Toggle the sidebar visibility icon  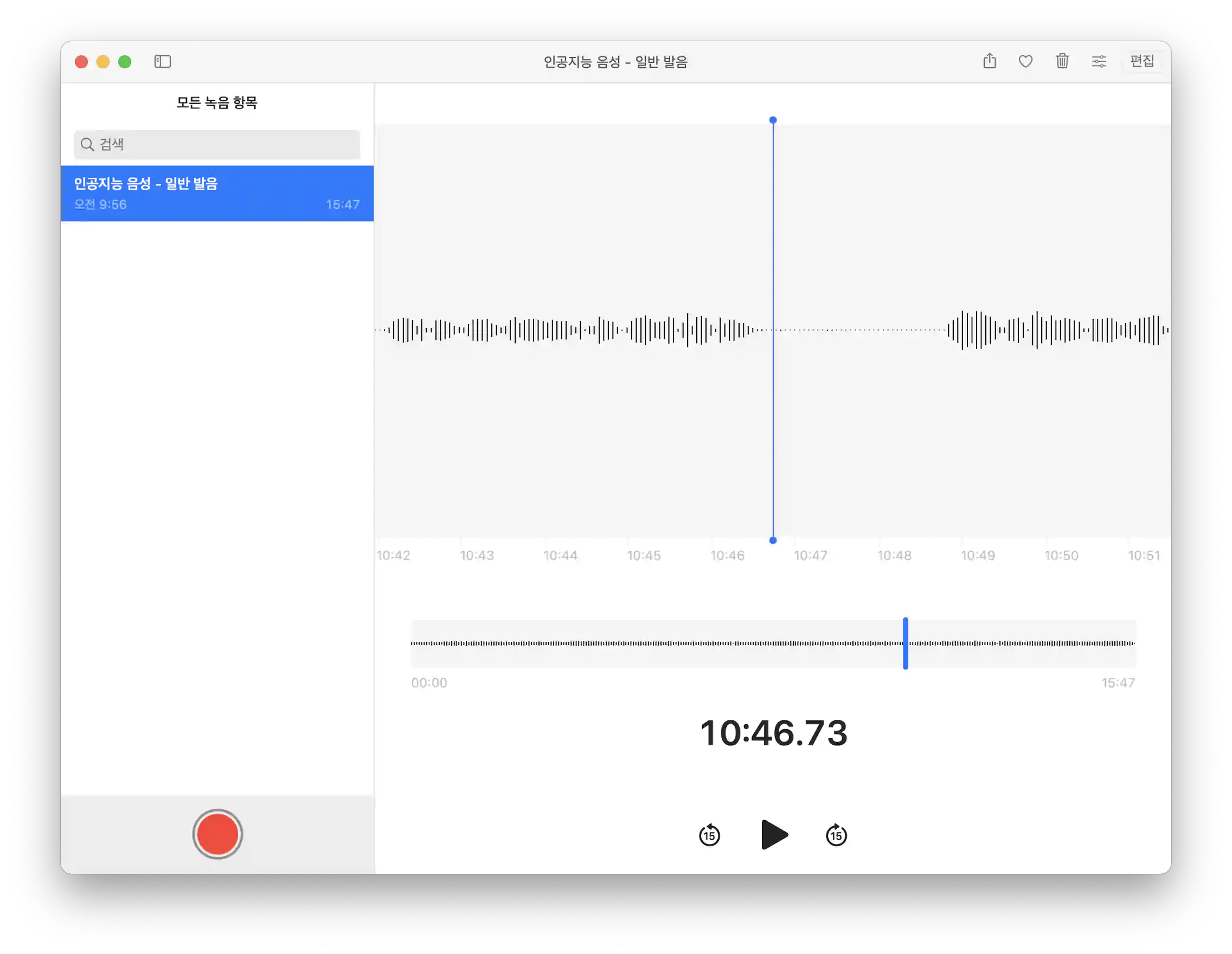[163, 61]
